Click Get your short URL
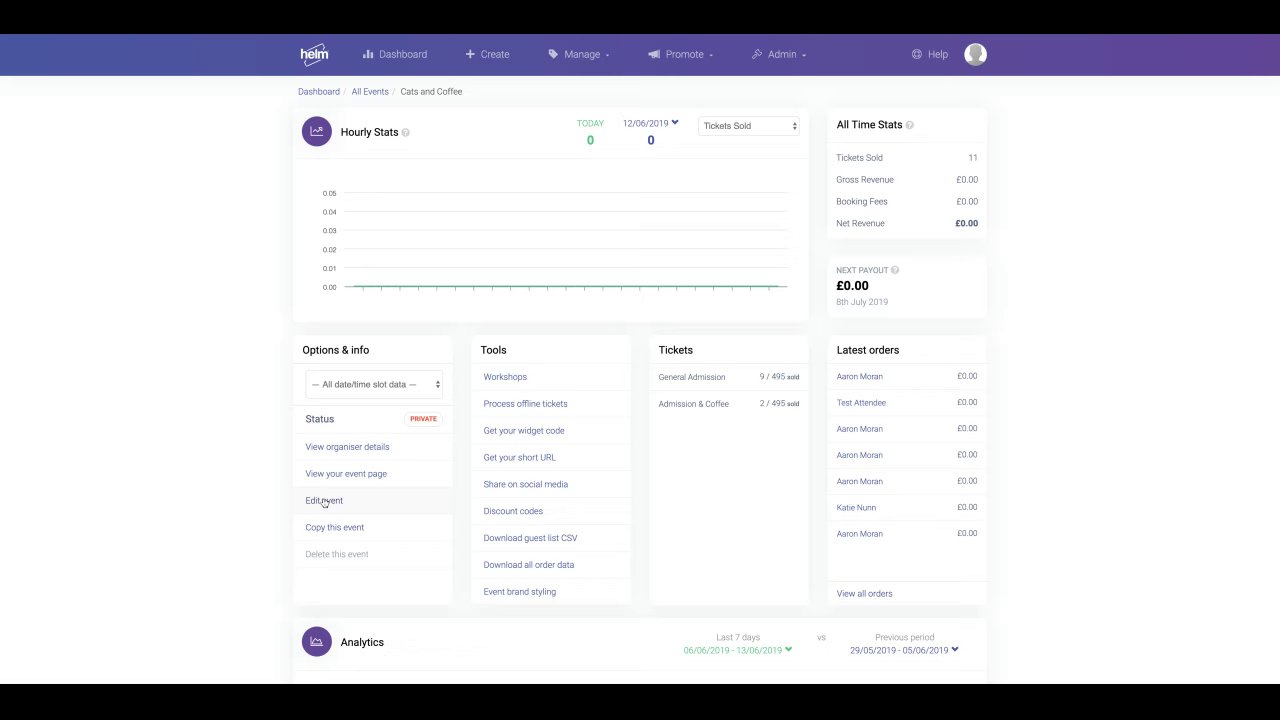Screen dimensions: 1280x720 click(519, 458)
